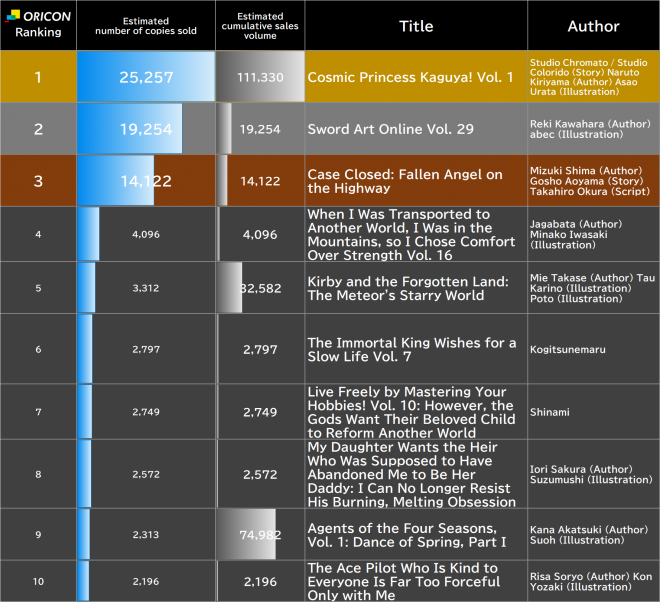Click copies sold value 3,312

[146, 288]
